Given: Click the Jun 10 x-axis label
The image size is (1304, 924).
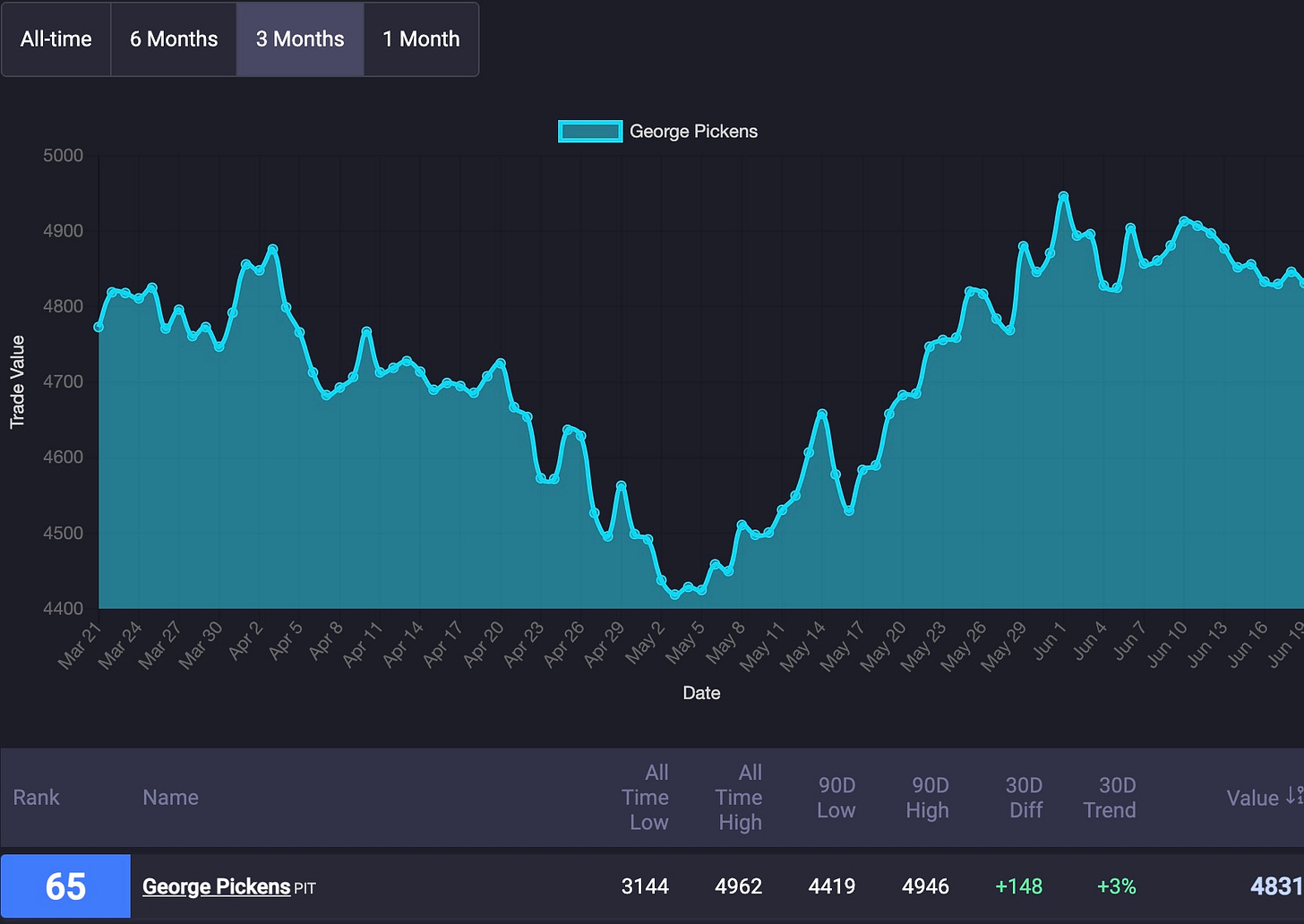Looking at the screenshot, I should (x=1166, y=644).
